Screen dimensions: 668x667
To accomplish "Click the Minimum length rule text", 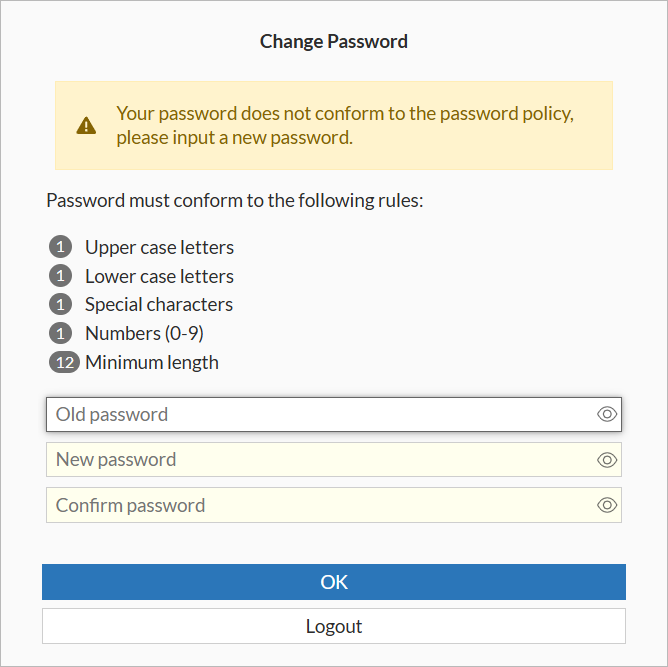I will (x=151, y=362).
